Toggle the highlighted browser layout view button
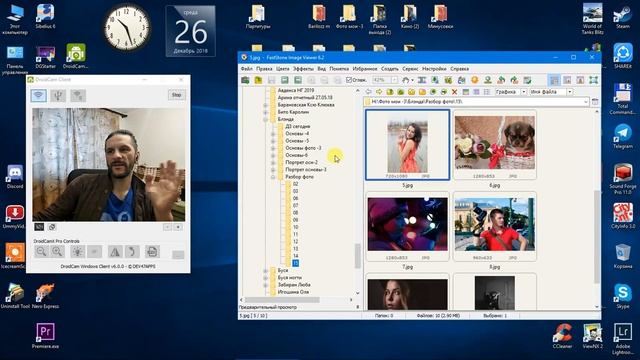The image size is (640, 360). click(554, 80)
